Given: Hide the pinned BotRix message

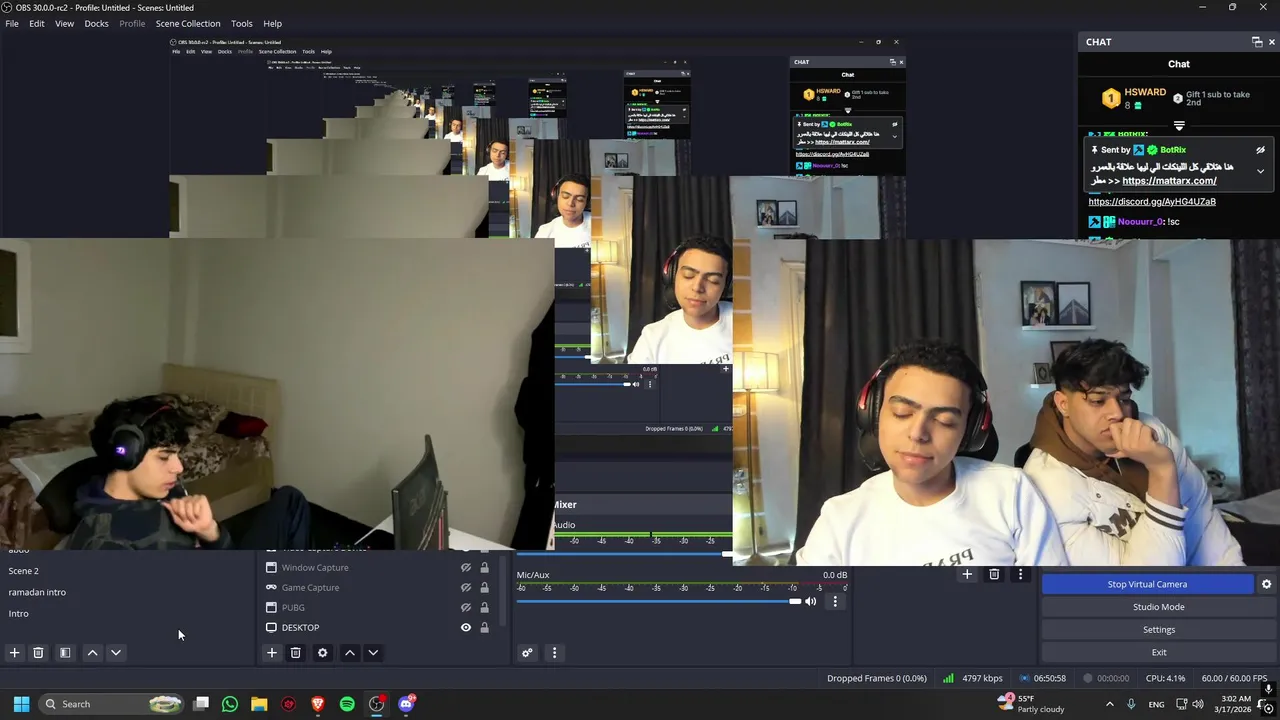Looking at the screenshot, I should coord(1260,150).
